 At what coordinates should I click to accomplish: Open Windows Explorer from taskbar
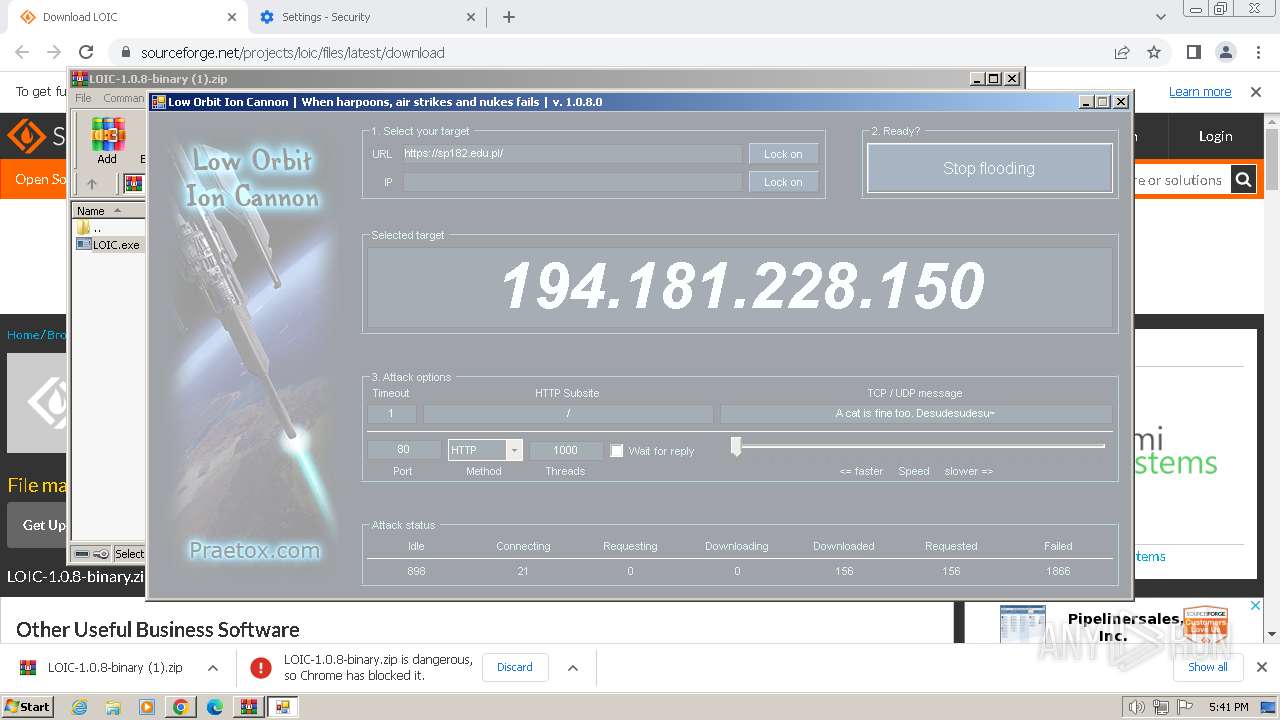[113, 707]
